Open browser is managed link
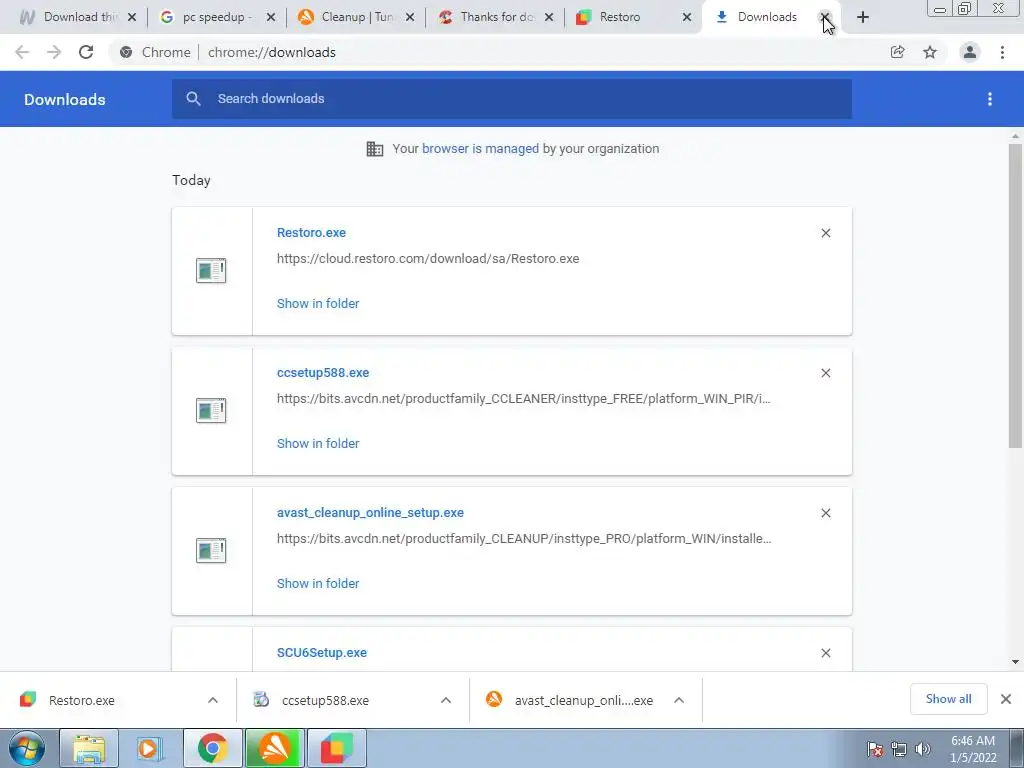Viewport: 1024px width, 768px height. point(481,149)
